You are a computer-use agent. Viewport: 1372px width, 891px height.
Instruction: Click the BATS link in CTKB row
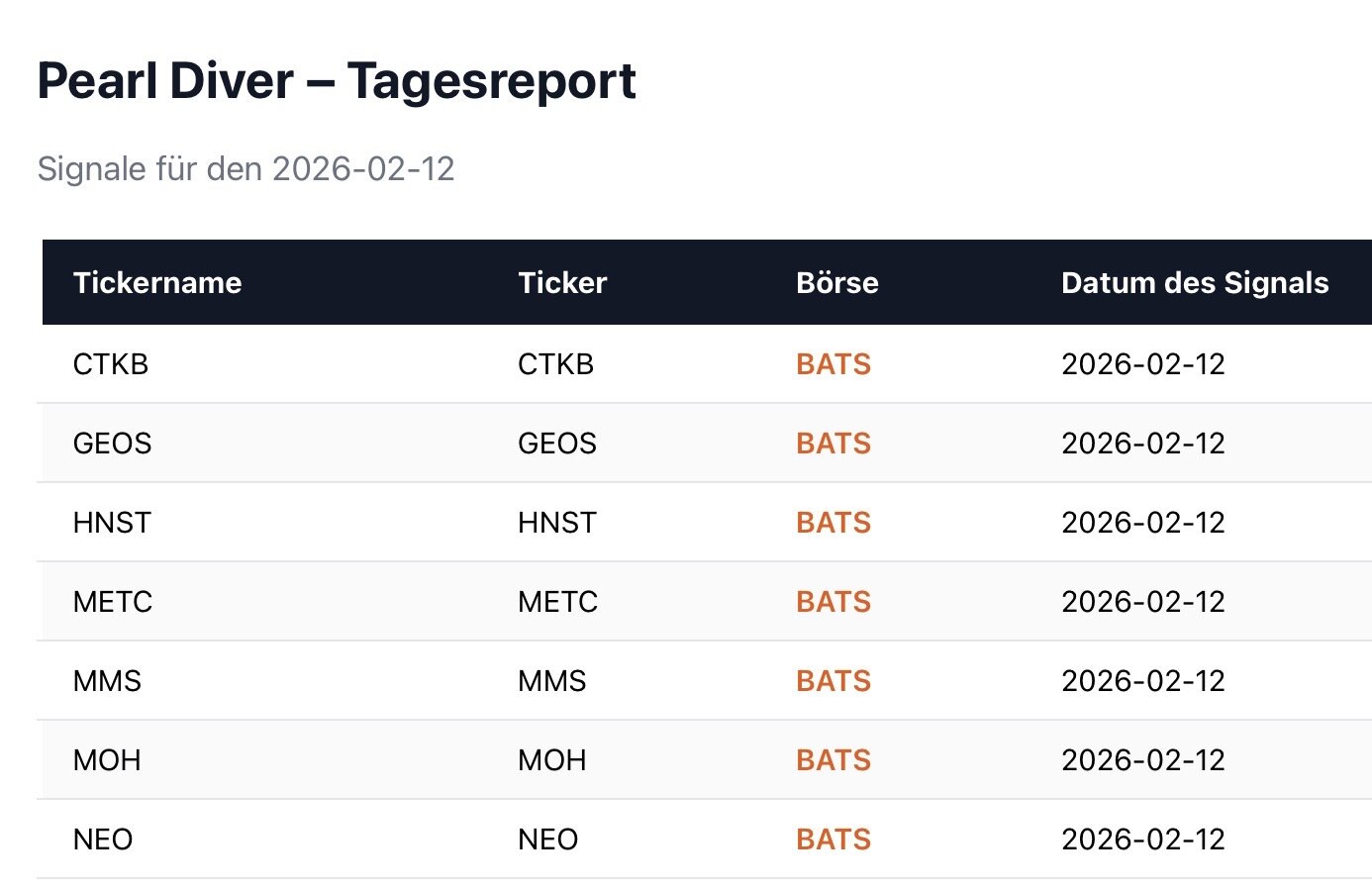(833, 364)
